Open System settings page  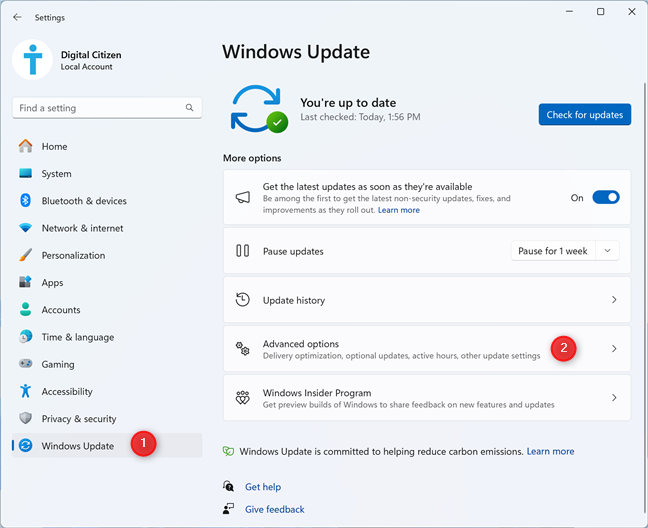107,174
